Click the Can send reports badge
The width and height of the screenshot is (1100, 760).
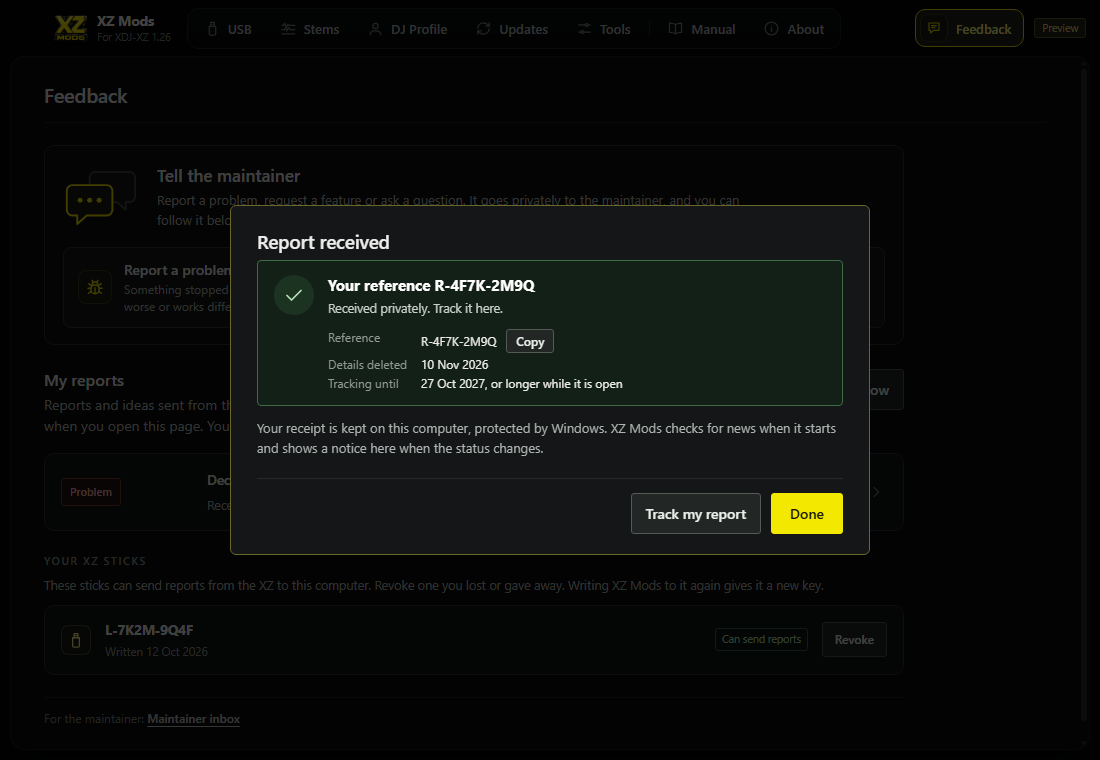tap(761, 639)
